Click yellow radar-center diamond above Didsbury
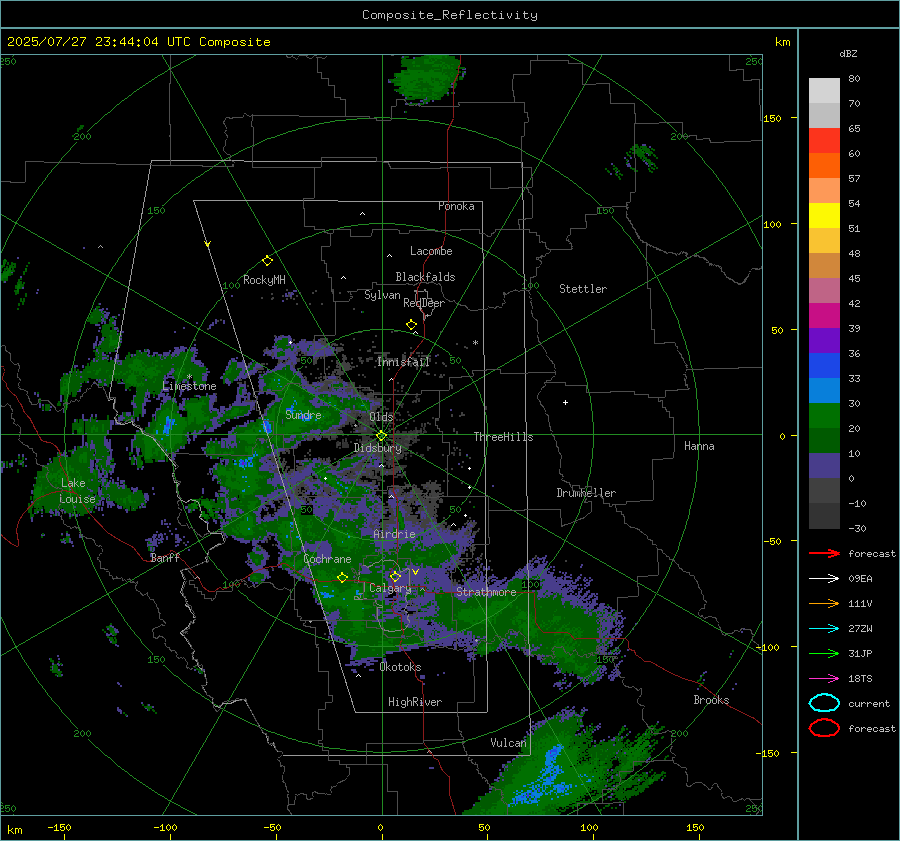 tap(381, 436)
